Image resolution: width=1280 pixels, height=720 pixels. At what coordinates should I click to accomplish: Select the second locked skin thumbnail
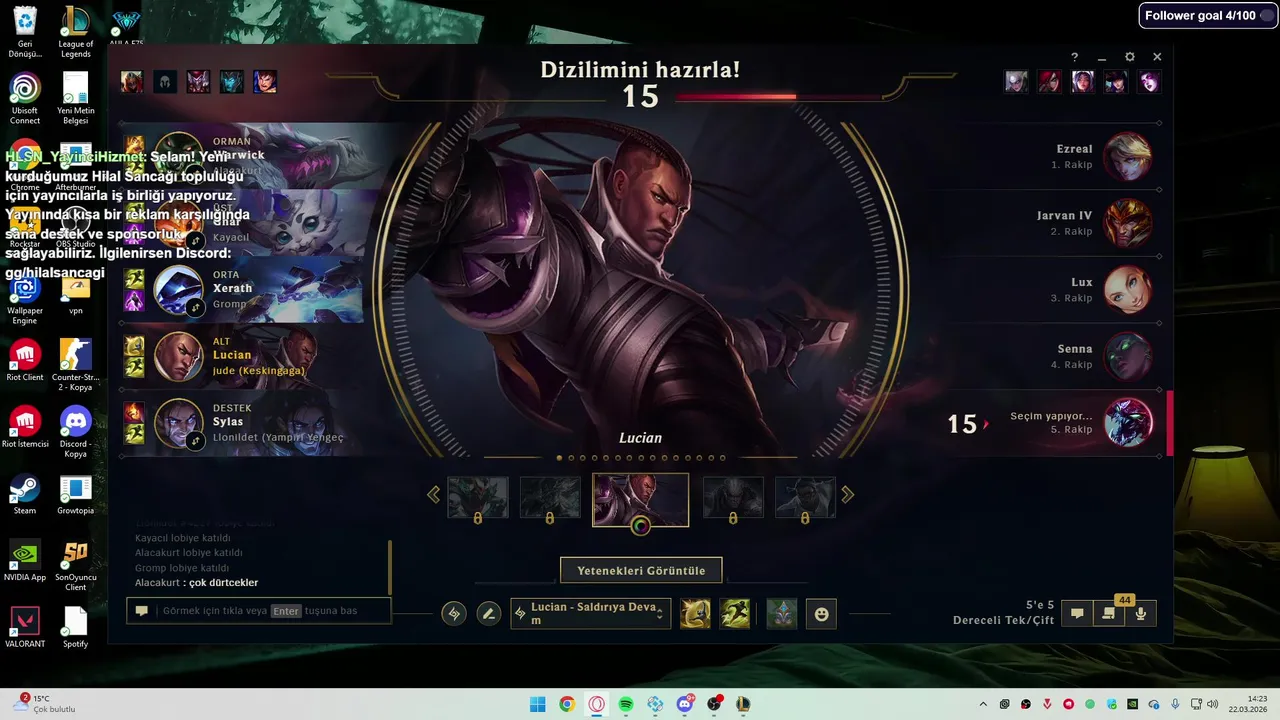pyautogui.click(x=550, y=498)
